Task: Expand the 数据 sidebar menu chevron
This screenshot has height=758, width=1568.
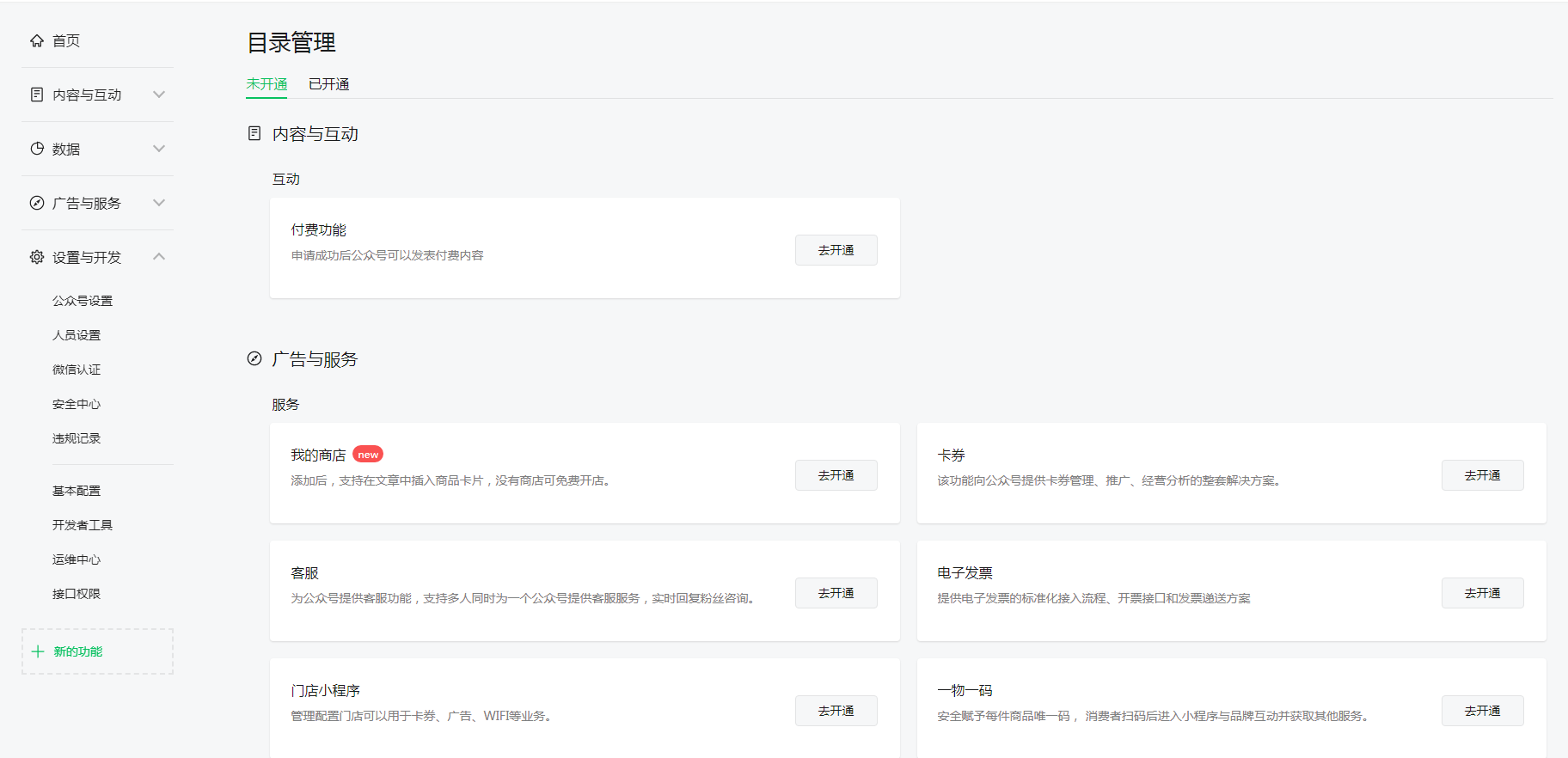Action: tap(159, 149)
